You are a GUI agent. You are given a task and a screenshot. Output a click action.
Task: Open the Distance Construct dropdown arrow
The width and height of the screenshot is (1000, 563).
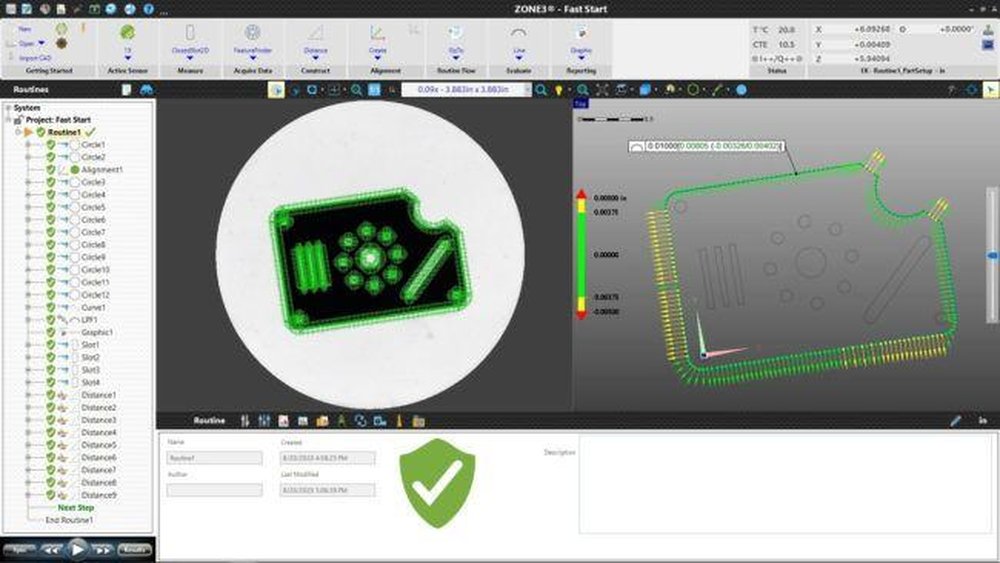(x=315, y=58)
